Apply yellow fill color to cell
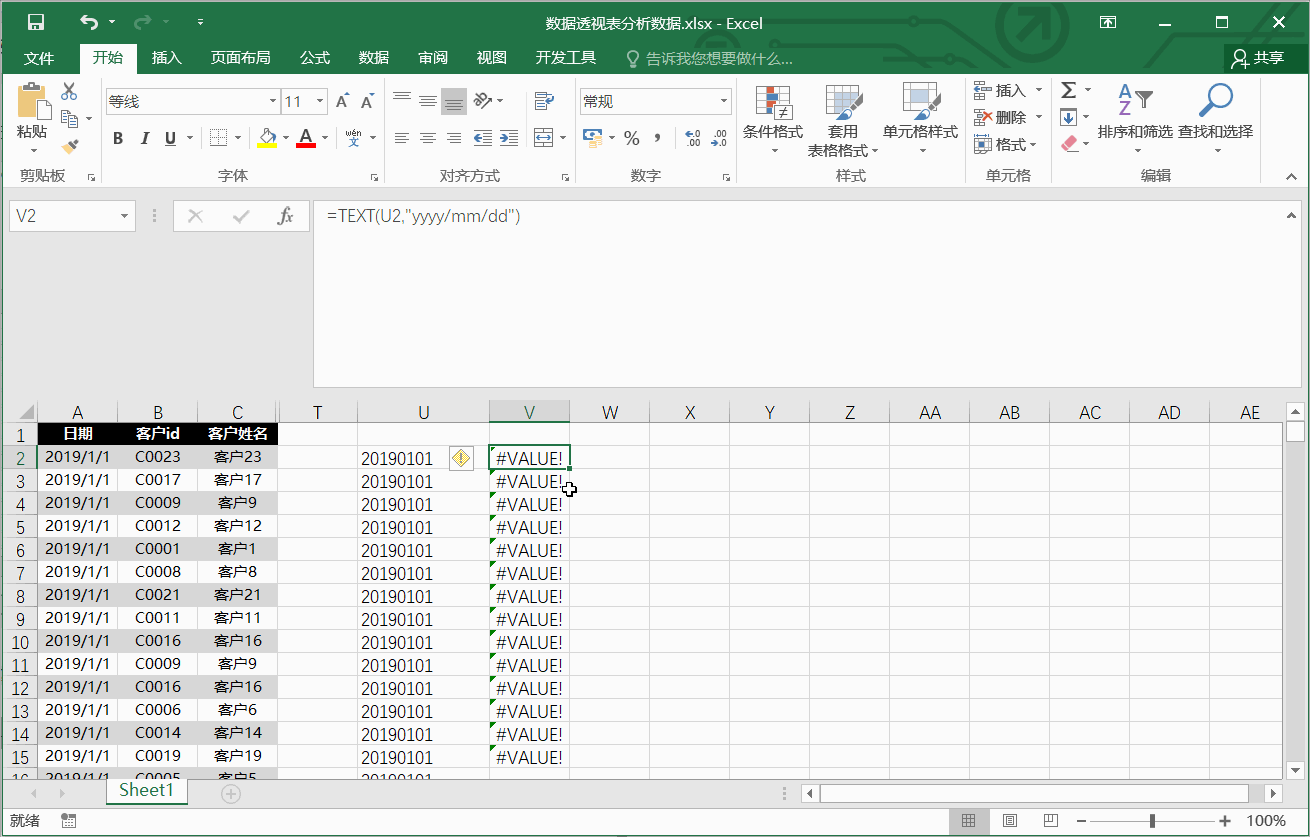Viewport: 1310px width, 837px height. pyautogui.click(x=267, y=138)
